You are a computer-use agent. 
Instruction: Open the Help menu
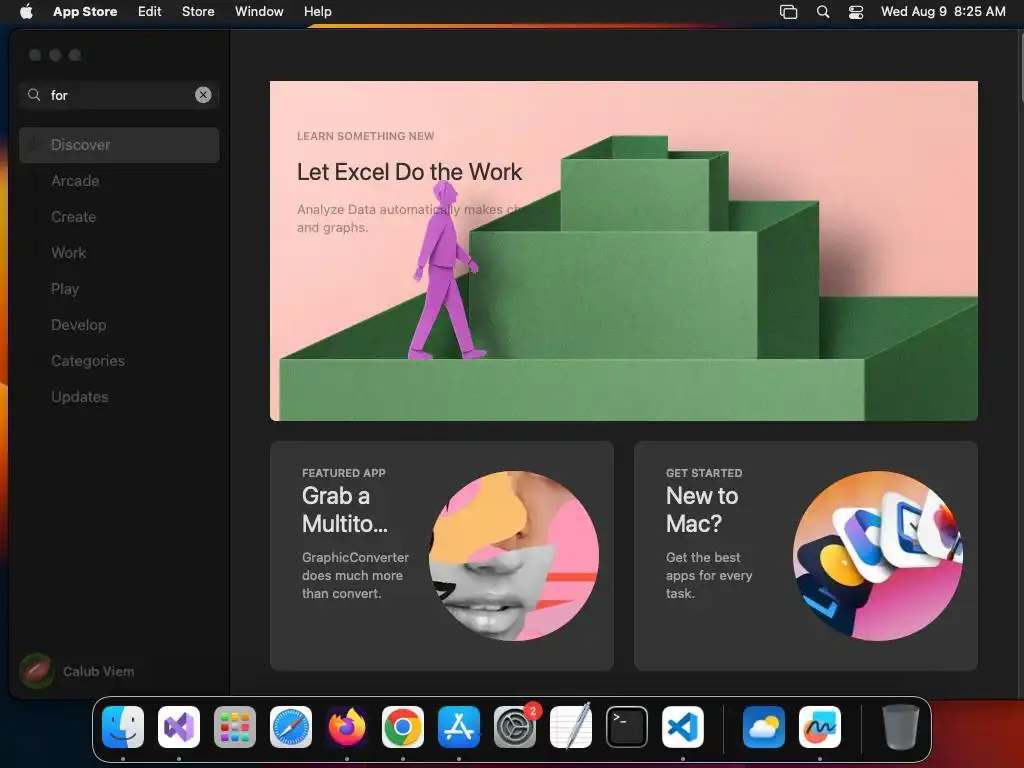[317, 11]
